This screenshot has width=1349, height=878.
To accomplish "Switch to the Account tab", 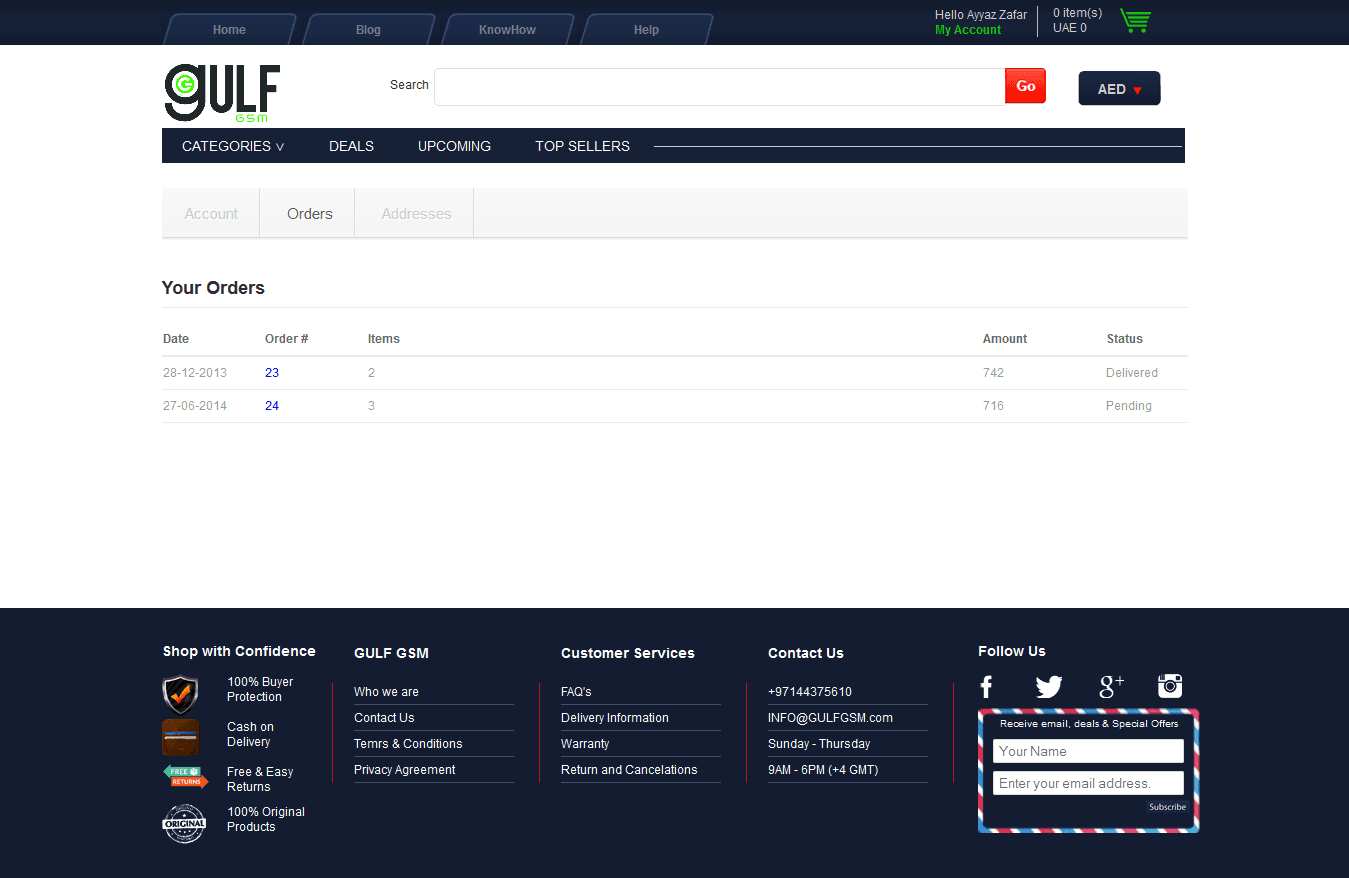I will 211,213.
